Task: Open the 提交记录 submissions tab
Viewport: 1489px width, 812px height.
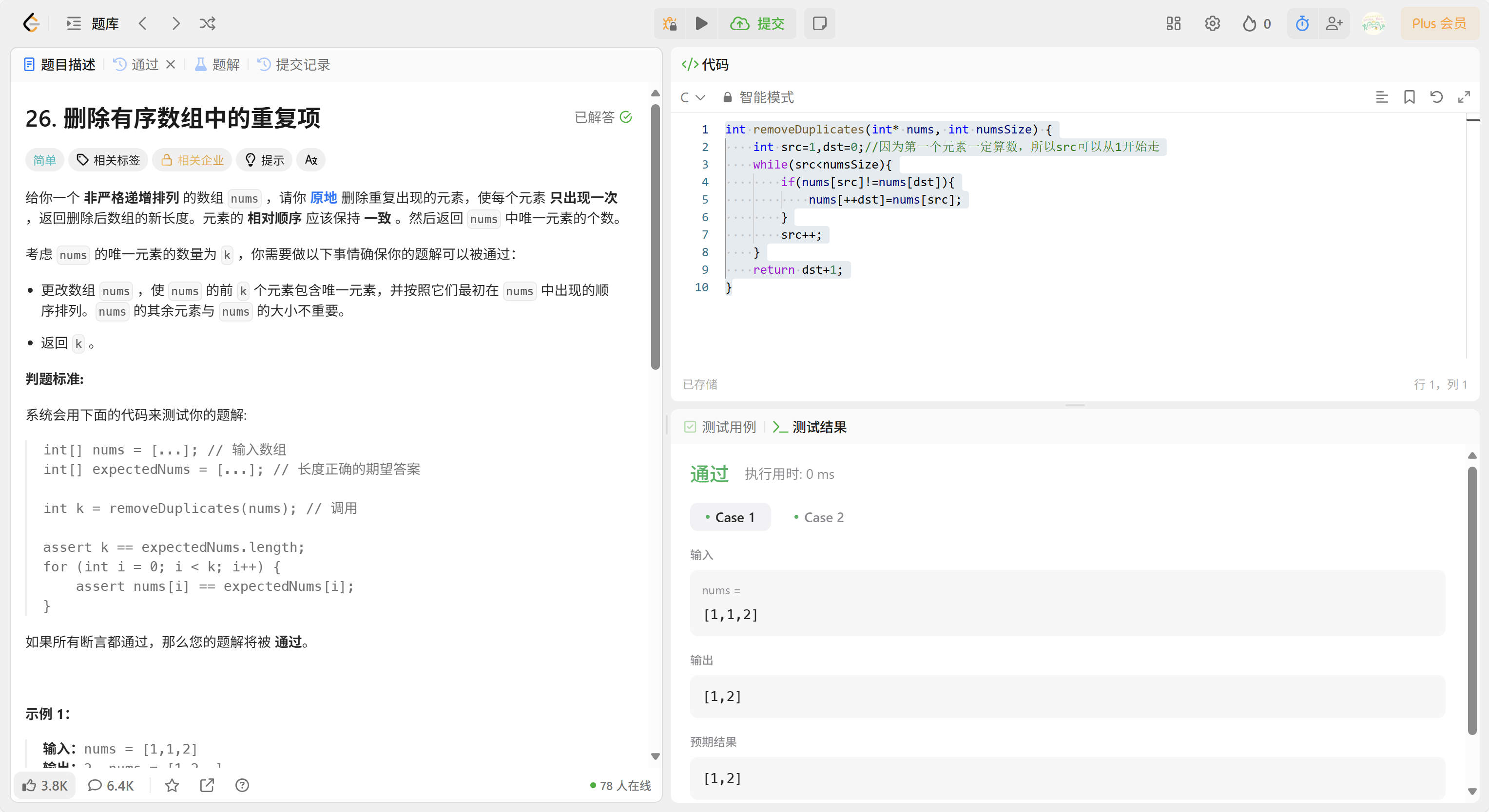Action: tap(293, 65)
